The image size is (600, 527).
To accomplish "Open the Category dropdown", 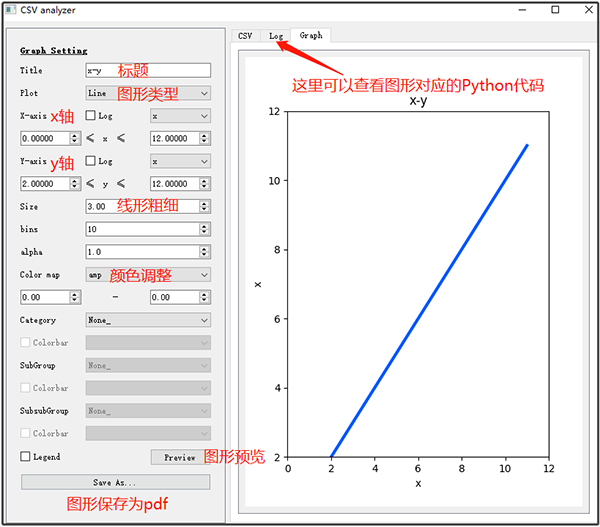I will click(x=148, y=320).
